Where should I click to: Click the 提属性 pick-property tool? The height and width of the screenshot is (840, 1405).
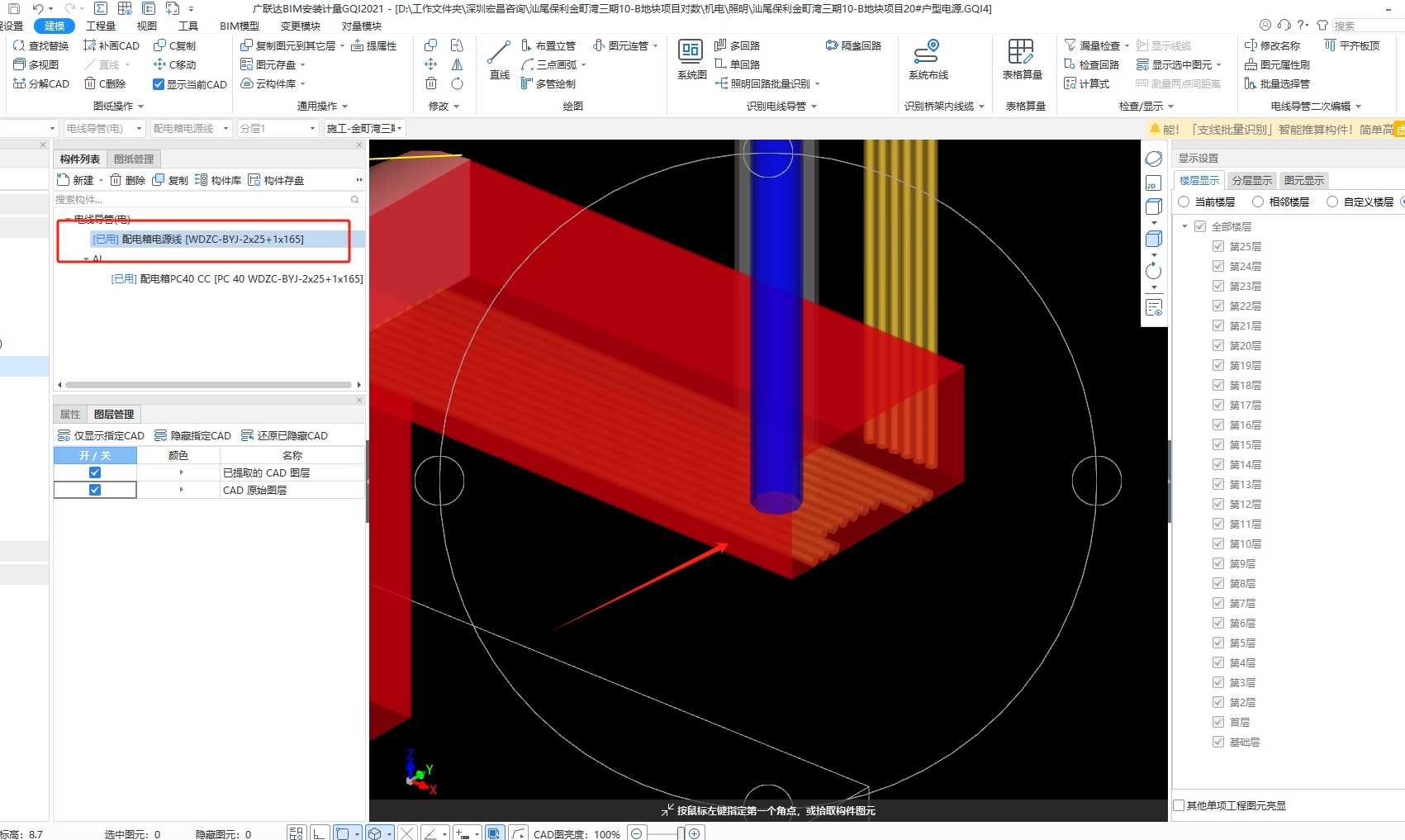(x=374, y=45)
